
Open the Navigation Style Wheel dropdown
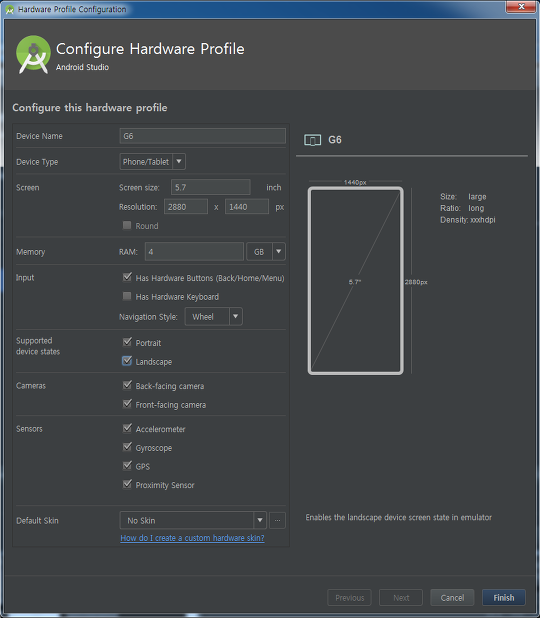coord(214,316)
